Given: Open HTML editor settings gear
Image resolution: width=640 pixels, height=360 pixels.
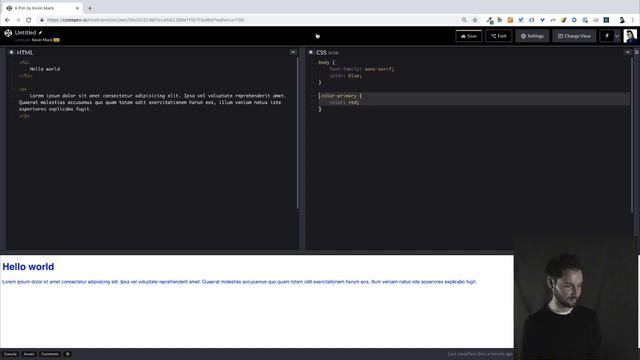Looking at the screenshot, I should [x=11, y=52].
